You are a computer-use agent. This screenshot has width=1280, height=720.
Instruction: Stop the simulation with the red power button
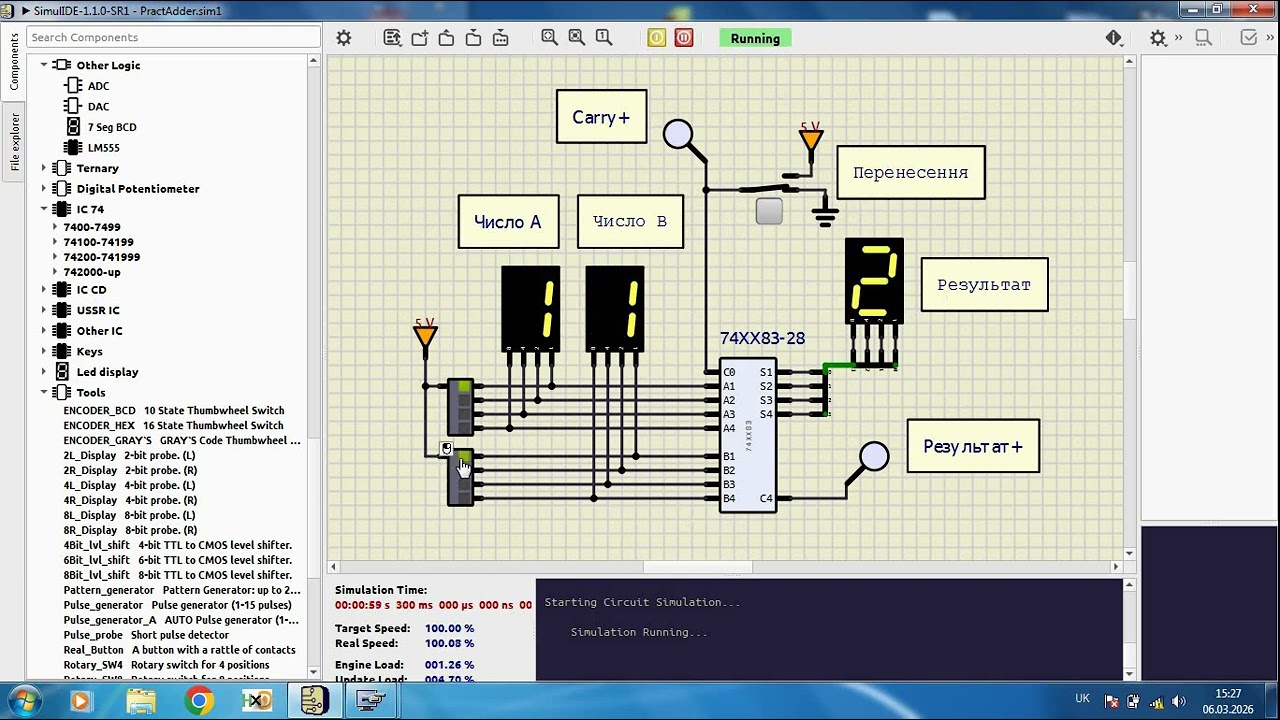point(684,38)
